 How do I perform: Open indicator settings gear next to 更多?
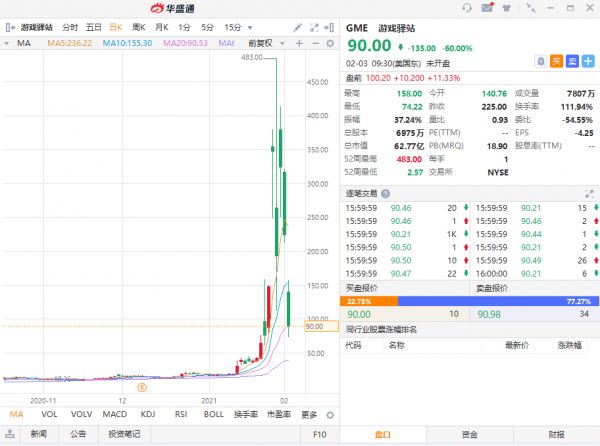tap(329, 414)
